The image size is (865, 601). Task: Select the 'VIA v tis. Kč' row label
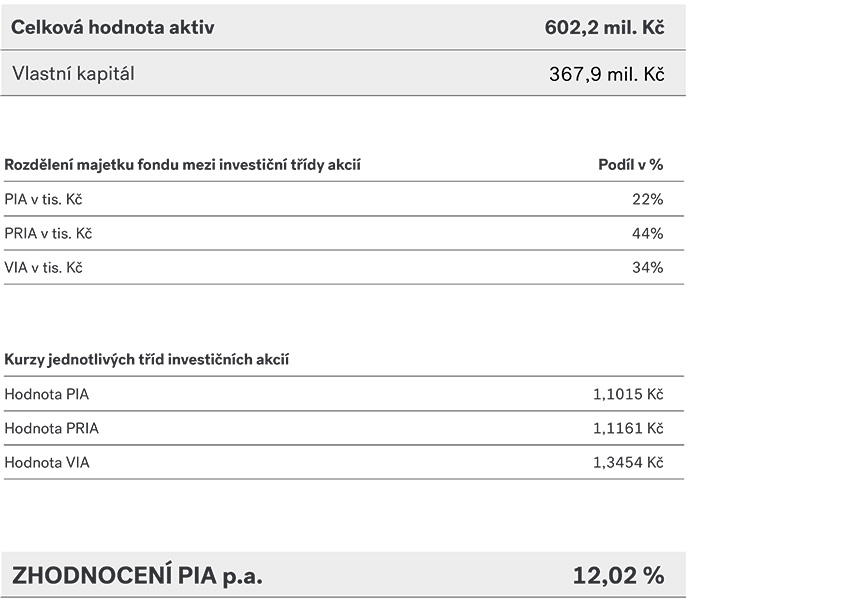[43, 268]
